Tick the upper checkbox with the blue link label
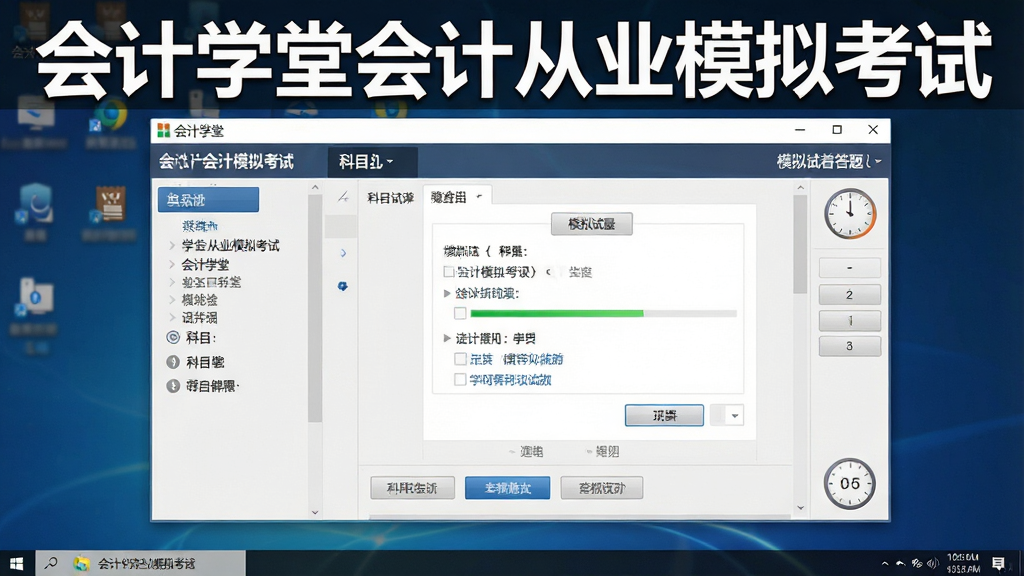This screenshot has height=576, width=1024. (460, 359)
